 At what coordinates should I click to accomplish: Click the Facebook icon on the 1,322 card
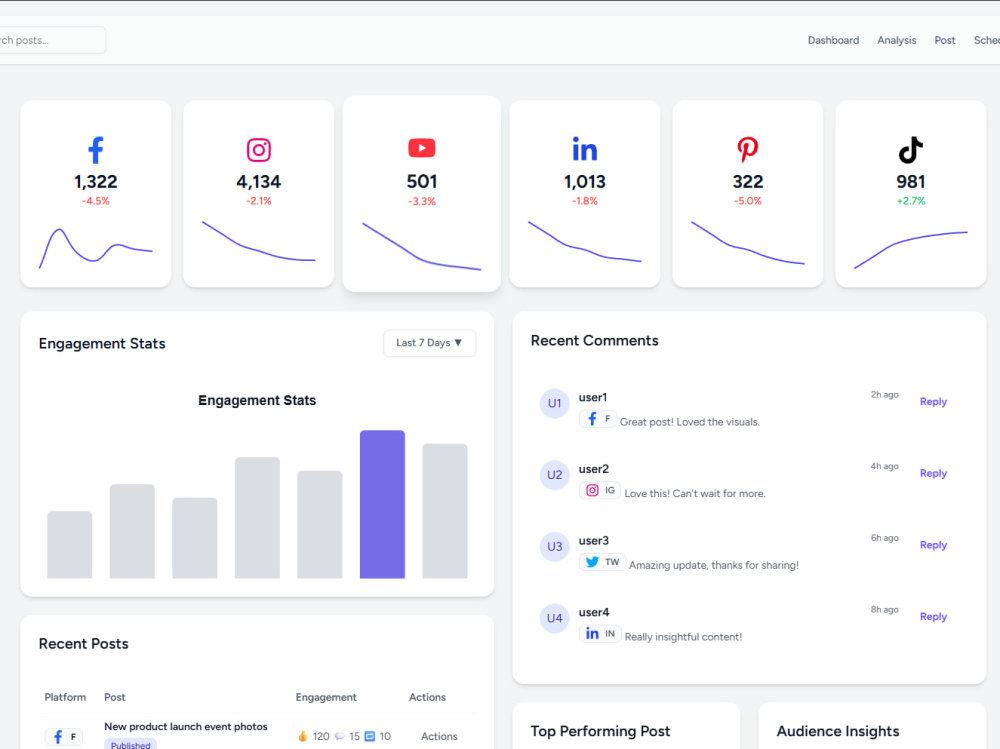coord(96,151)
